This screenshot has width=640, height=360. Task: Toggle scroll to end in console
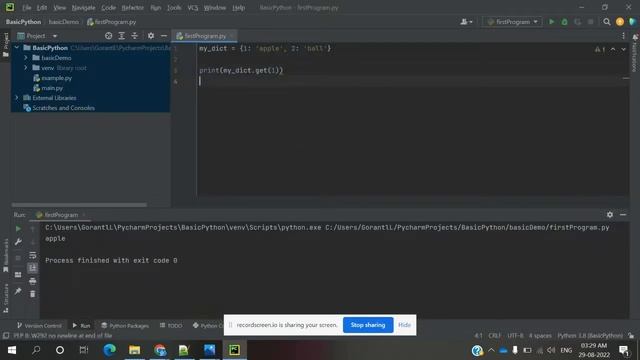click(x=33, y=268)
